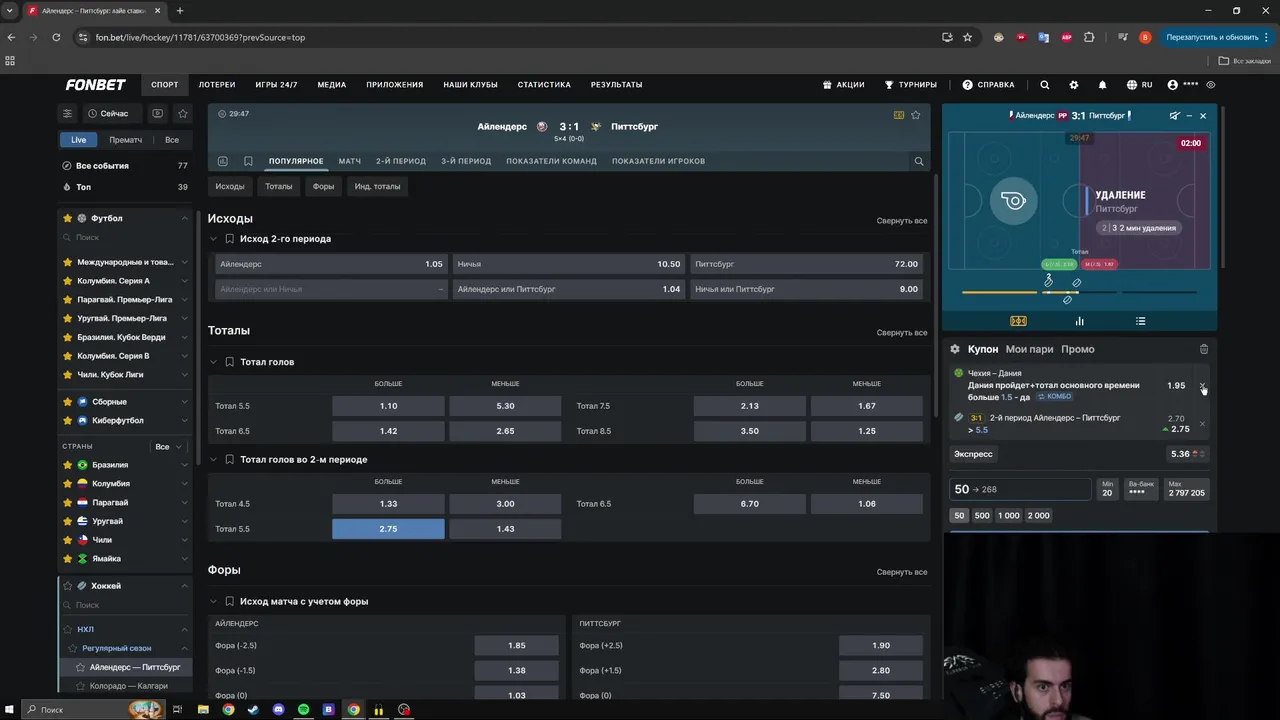Clear the coupon with the trash icon
Screen dimensions: 1280x720
[1204, 349]
